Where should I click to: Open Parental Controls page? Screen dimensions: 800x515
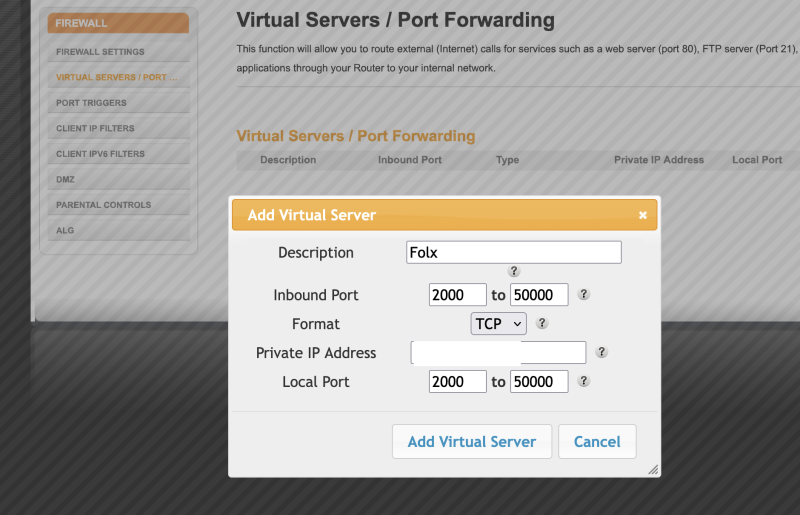[x=104, y=205]
